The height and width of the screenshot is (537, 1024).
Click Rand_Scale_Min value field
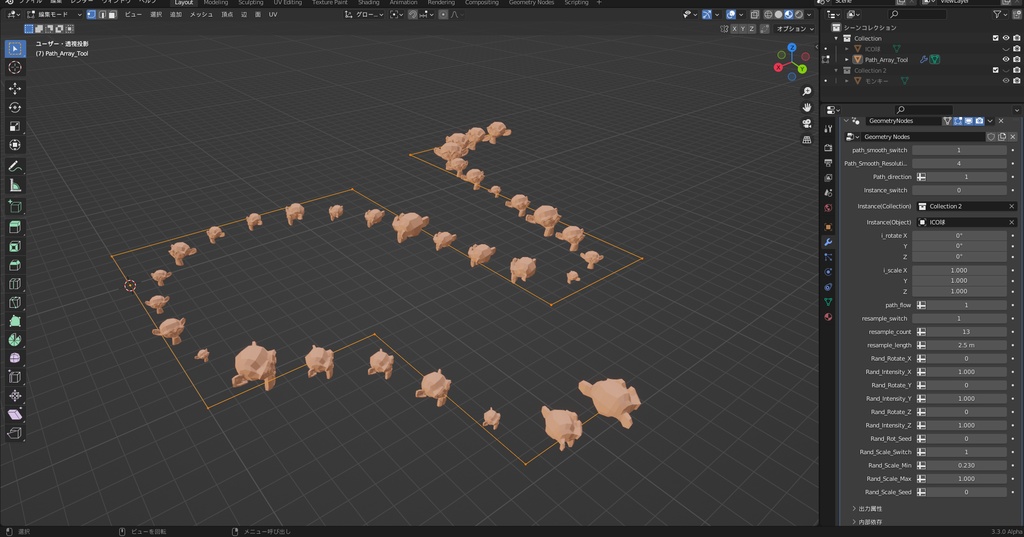967,465
